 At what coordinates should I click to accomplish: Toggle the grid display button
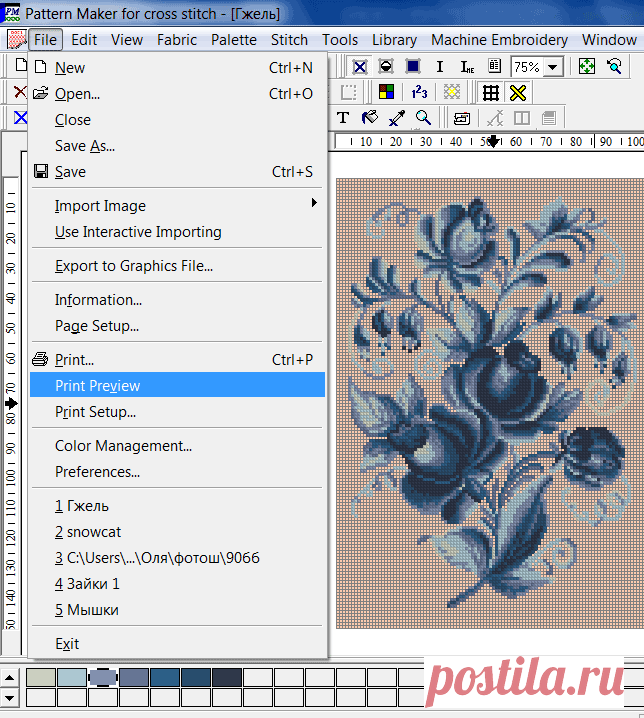[x=490, y=93]
